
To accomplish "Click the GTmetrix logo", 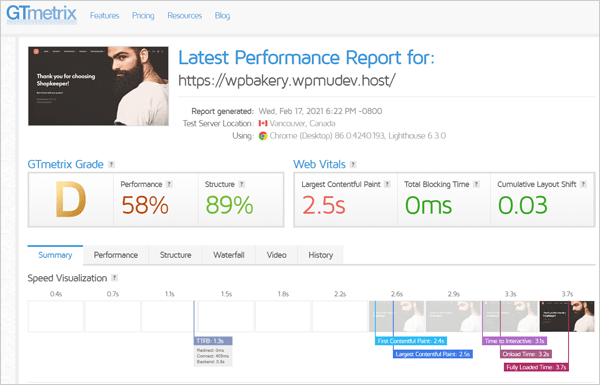I will pyautogui.click(x=41, y=15).
